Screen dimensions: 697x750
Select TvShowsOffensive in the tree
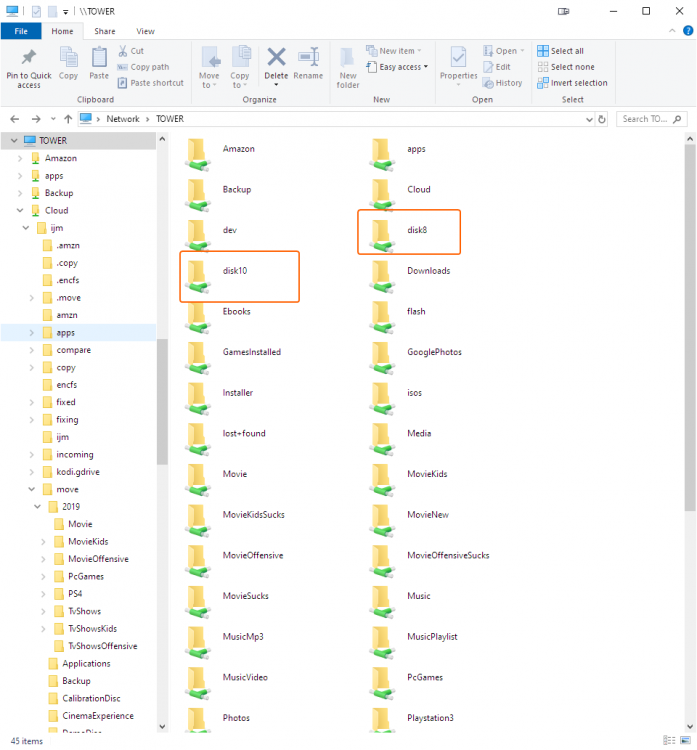(x=102, y=646)
